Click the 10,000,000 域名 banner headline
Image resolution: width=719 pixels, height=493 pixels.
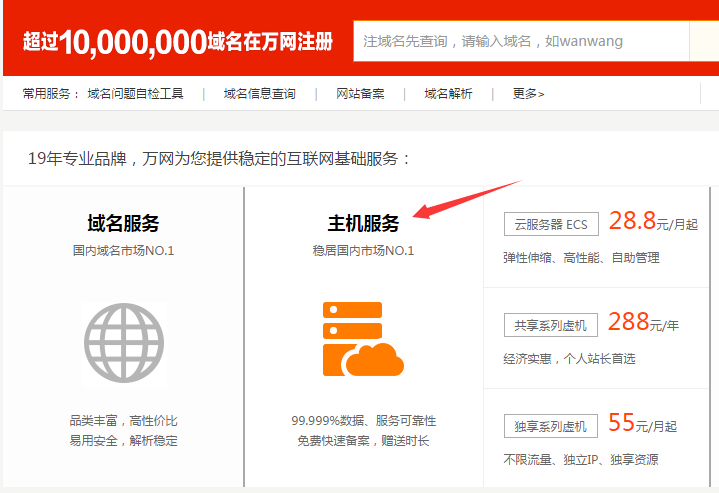178,42
